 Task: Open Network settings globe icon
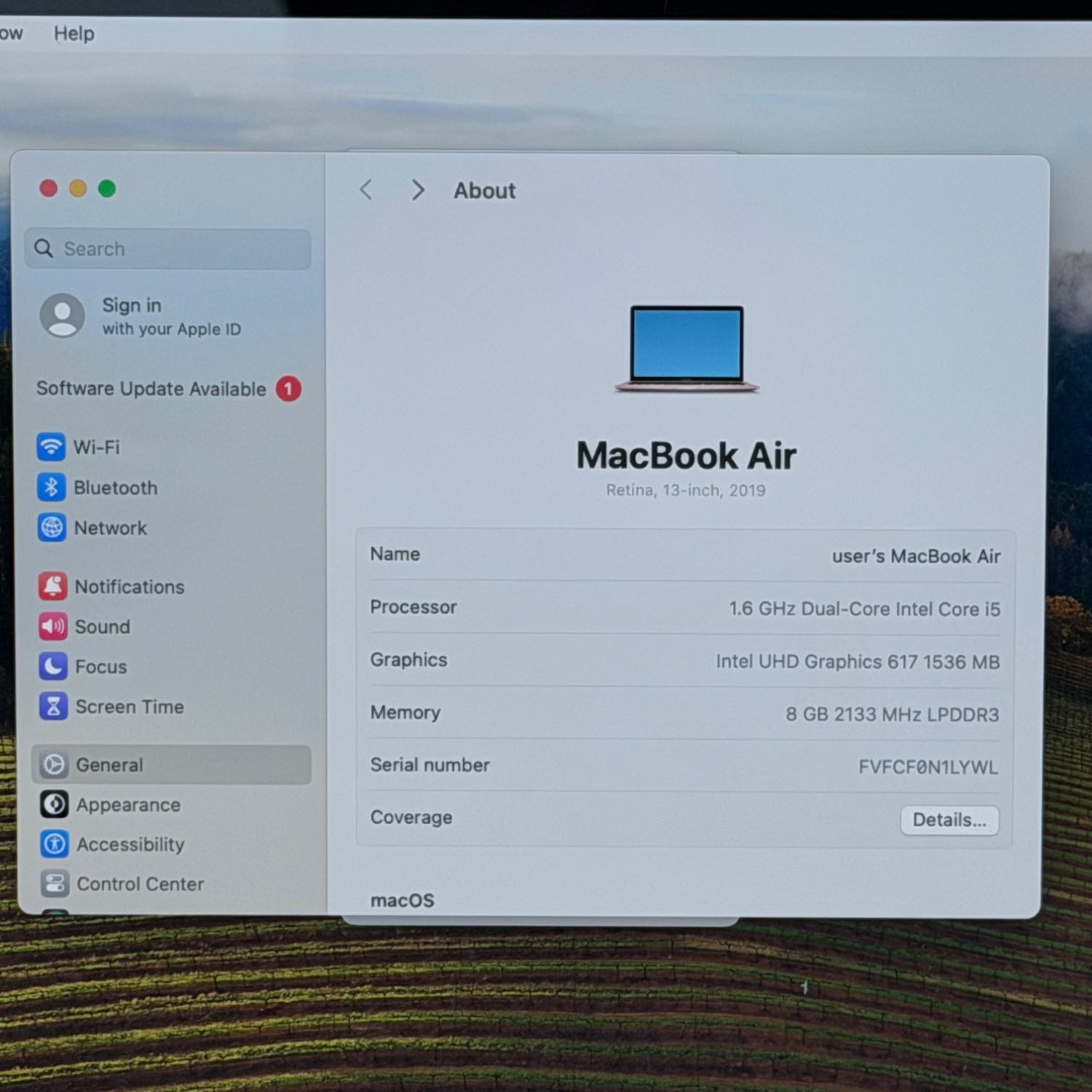52,527
